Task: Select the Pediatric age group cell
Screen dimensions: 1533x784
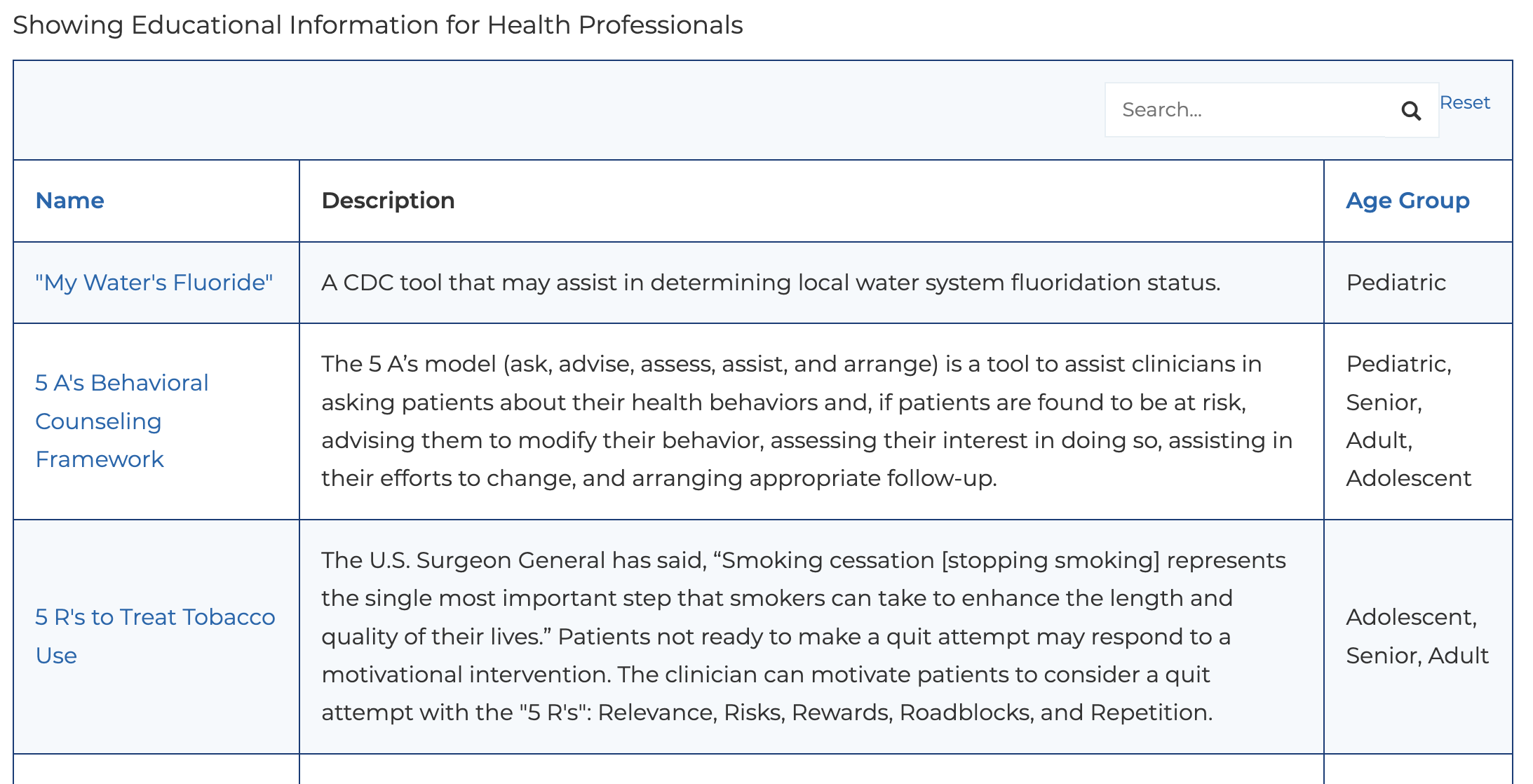Action: coord(1396,282)
